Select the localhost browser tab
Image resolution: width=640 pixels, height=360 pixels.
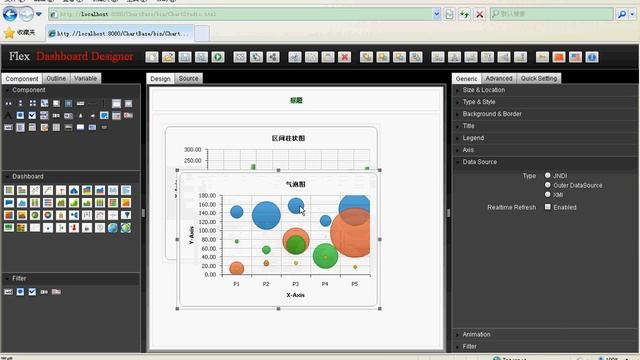tap(120, 33)
